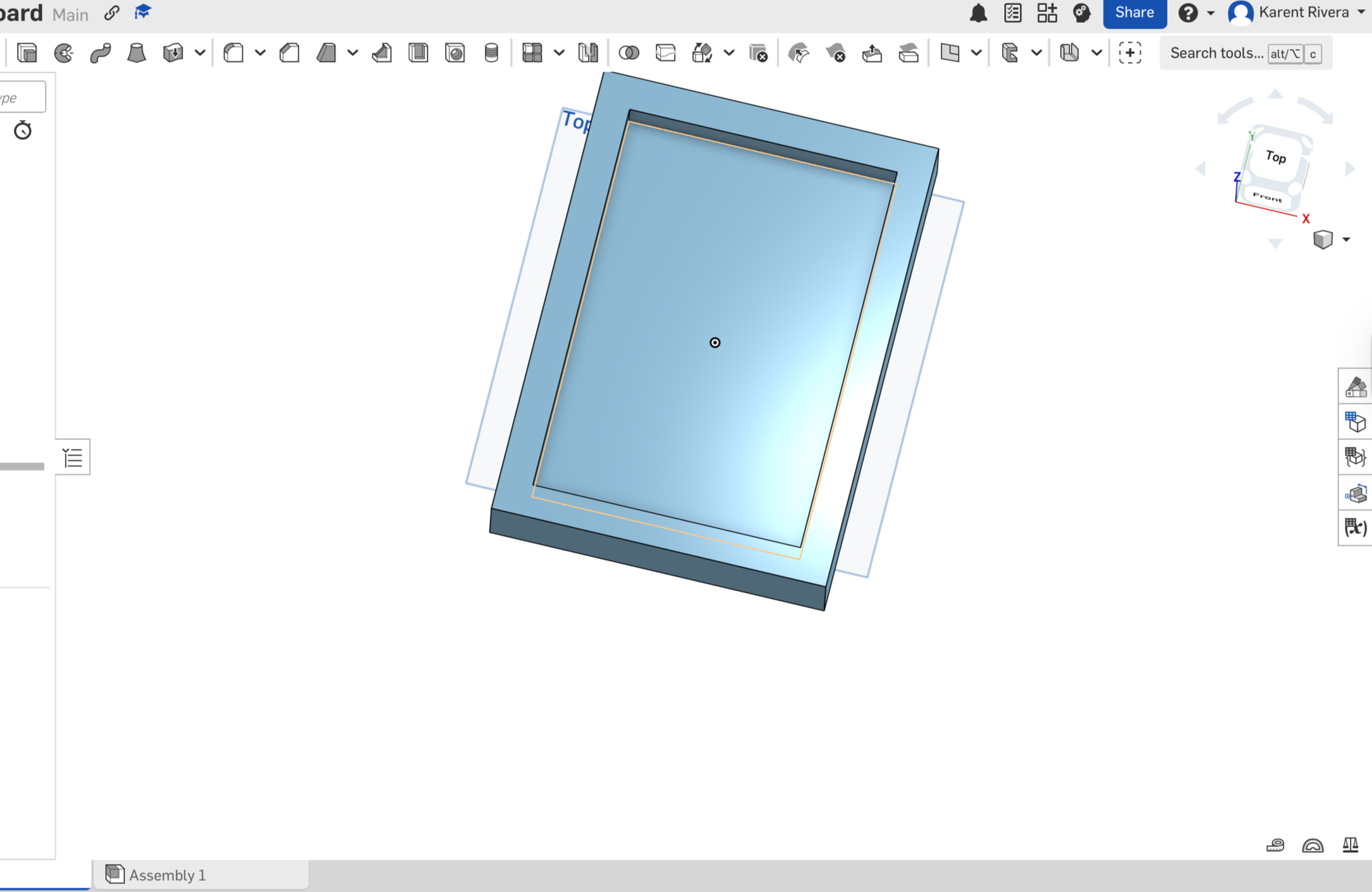The width and height of the screenshot is (1372, 892).
Task: Click the Search tools field
Action: tap(1216, 53)
